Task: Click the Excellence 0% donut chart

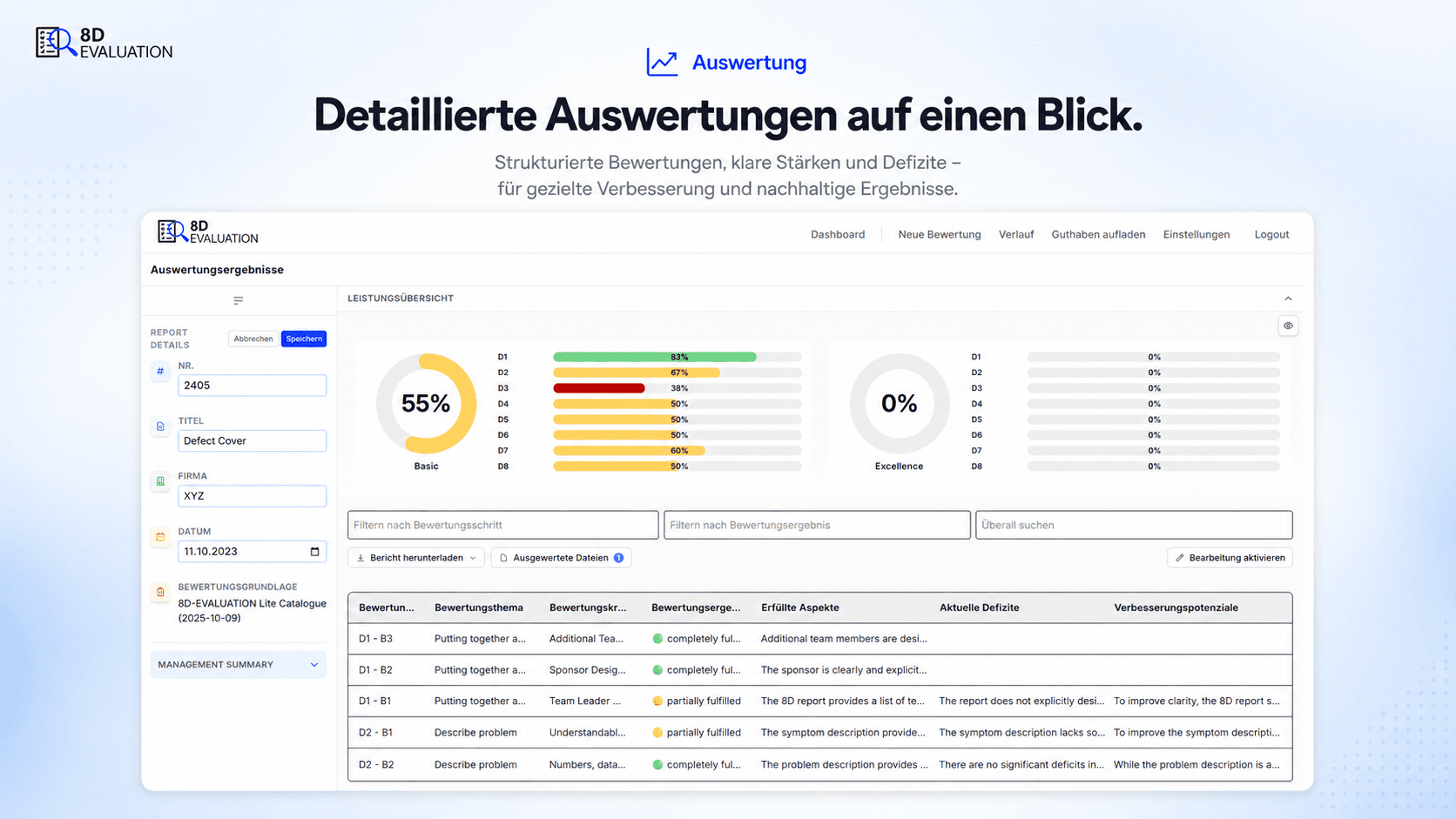Action: 899,403
